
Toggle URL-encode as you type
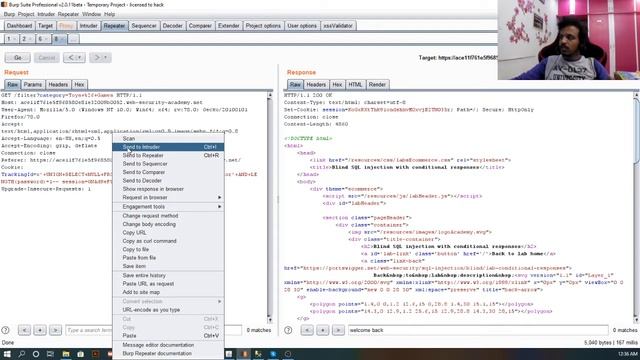click(x=168, y=310)
